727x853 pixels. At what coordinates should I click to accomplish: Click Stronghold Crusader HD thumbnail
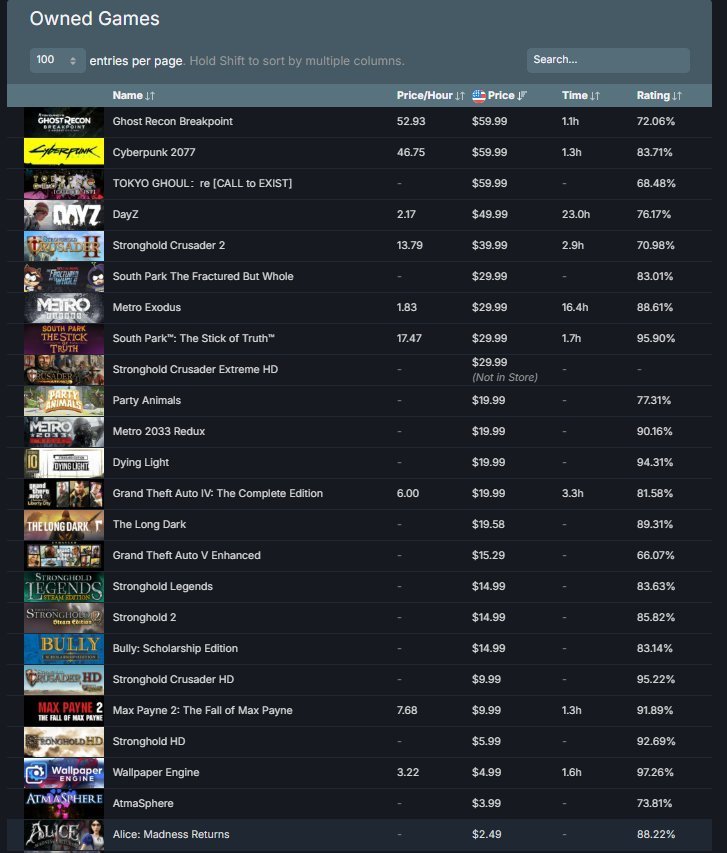[64, 679]
